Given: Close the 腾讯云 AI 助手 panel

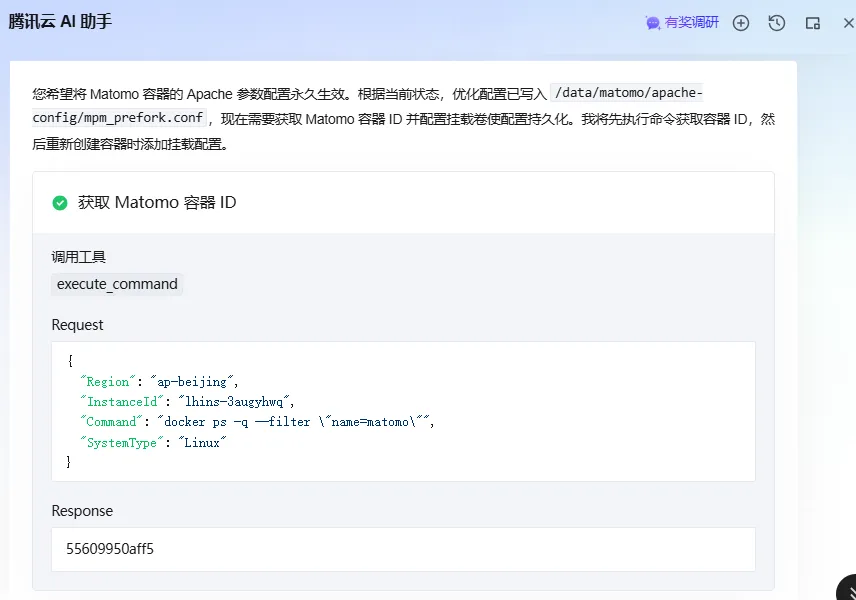Looking at the screenshot, I should point(848,23).
